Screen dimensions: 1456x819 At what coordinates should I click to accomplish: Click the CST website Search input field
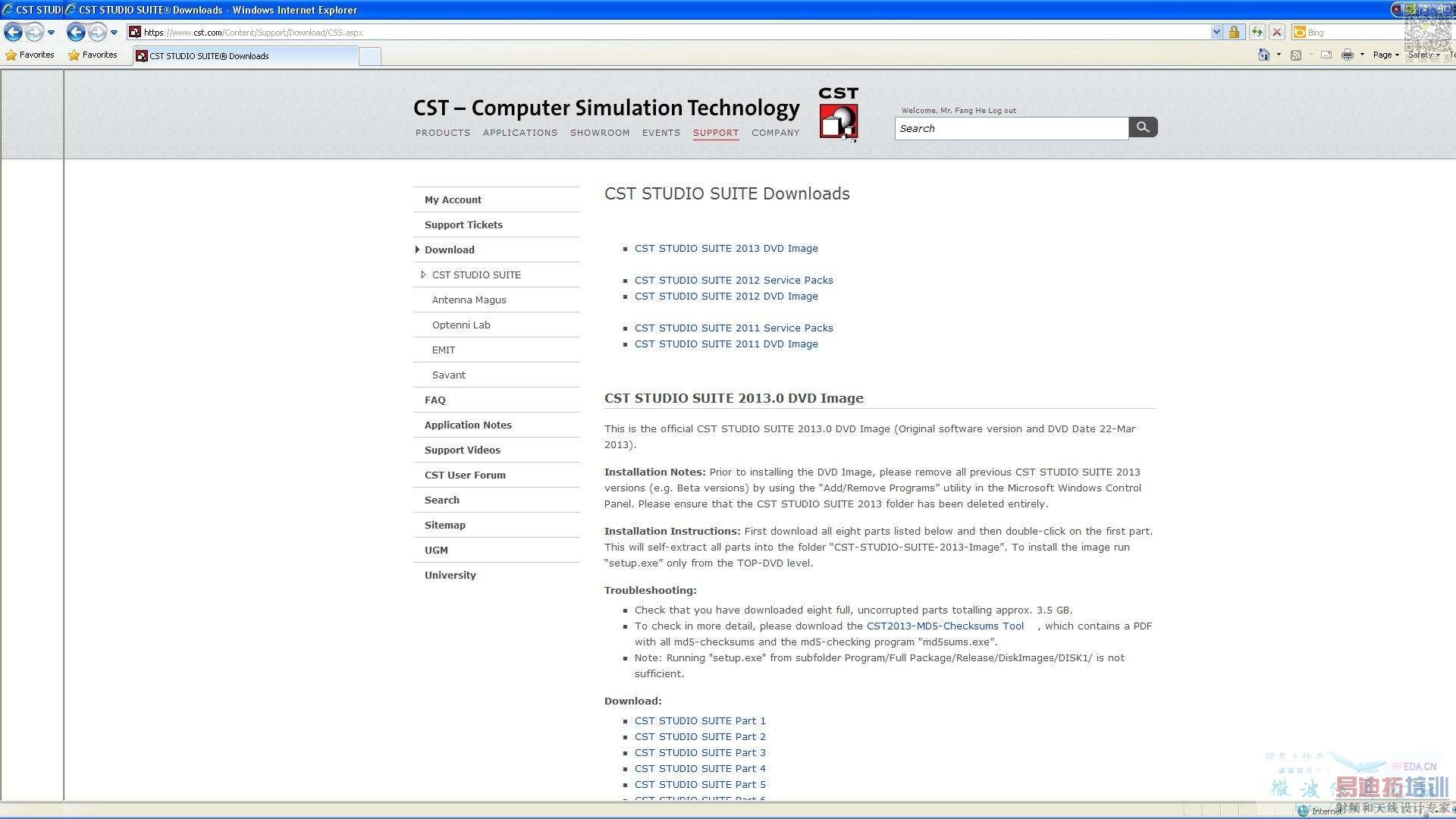point(1012,128)
